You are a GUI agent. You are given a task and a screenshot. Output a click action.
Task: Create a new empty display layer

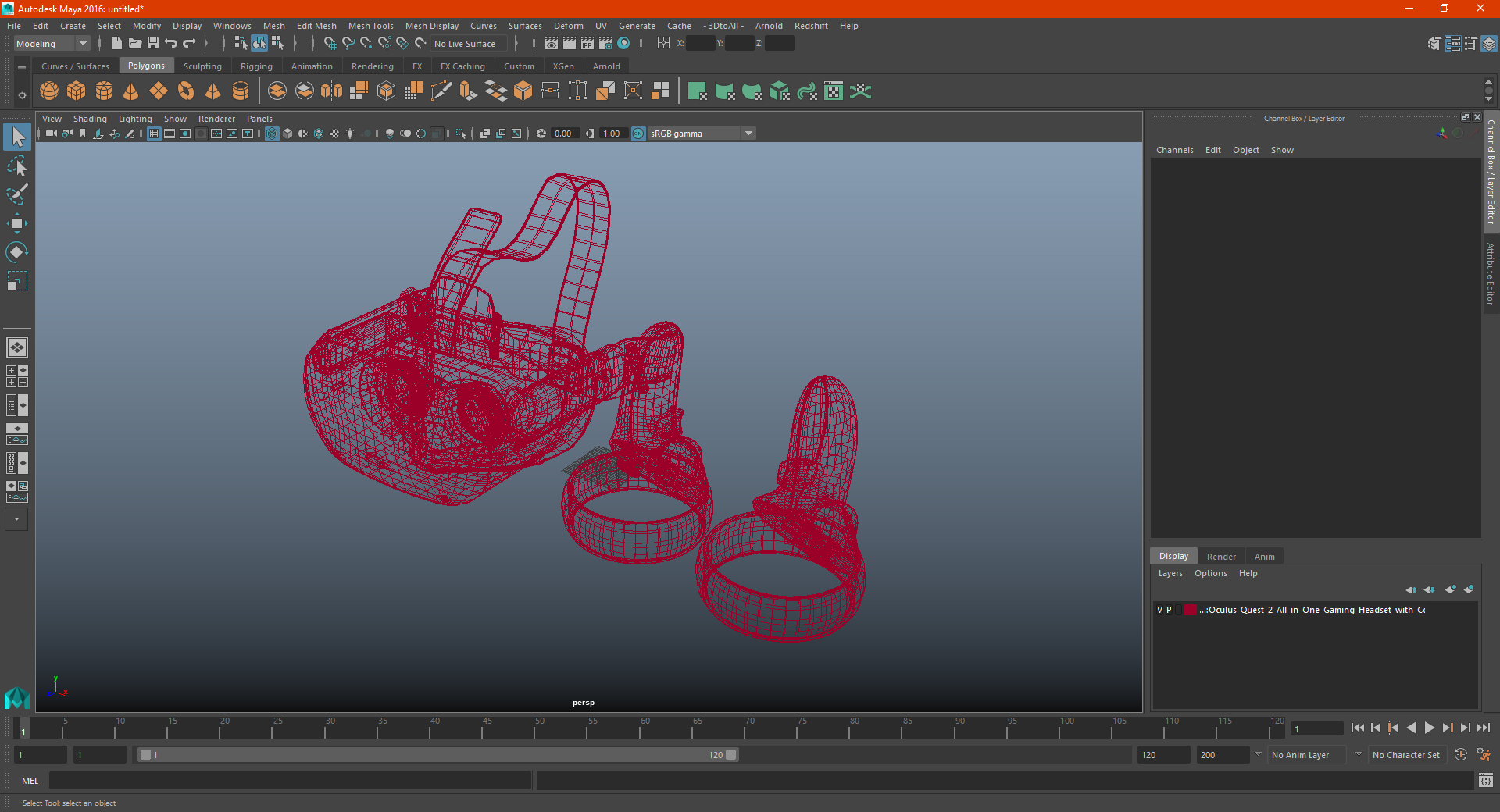coord(1451,589)
